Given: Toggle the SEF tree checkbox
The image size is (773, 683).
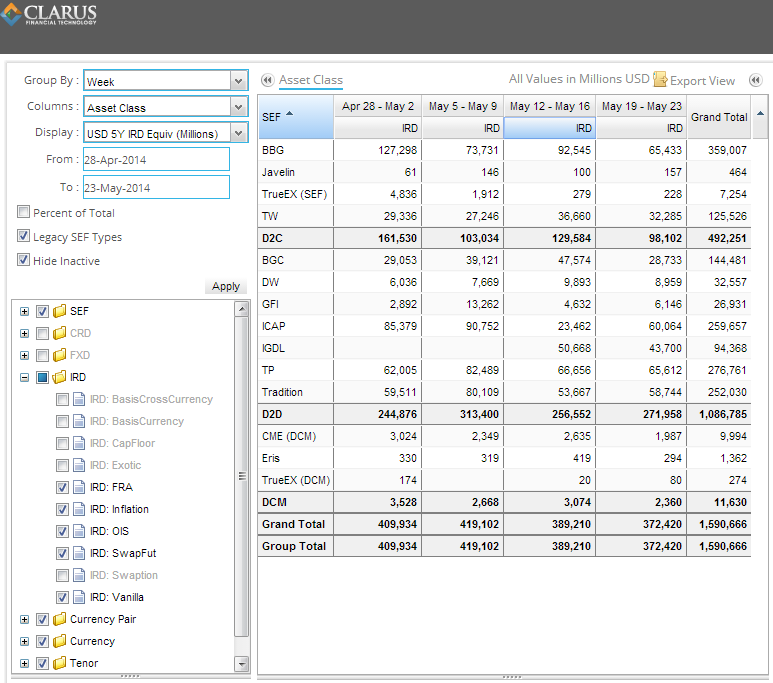Looking at the screenshot, I should [42, 311].
